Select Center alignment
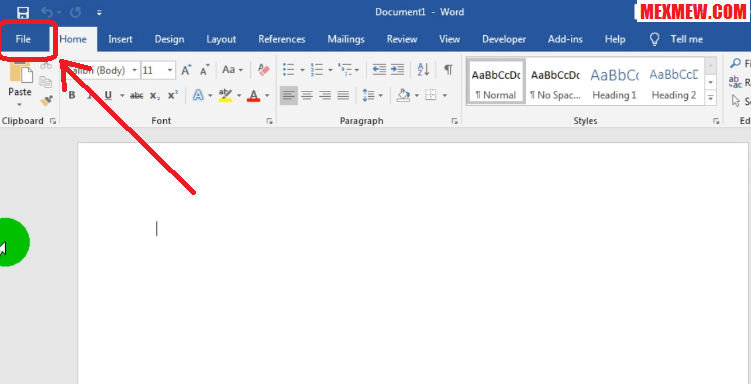Image resolution: width=751 pixels, height=384 pixels. 307,95
